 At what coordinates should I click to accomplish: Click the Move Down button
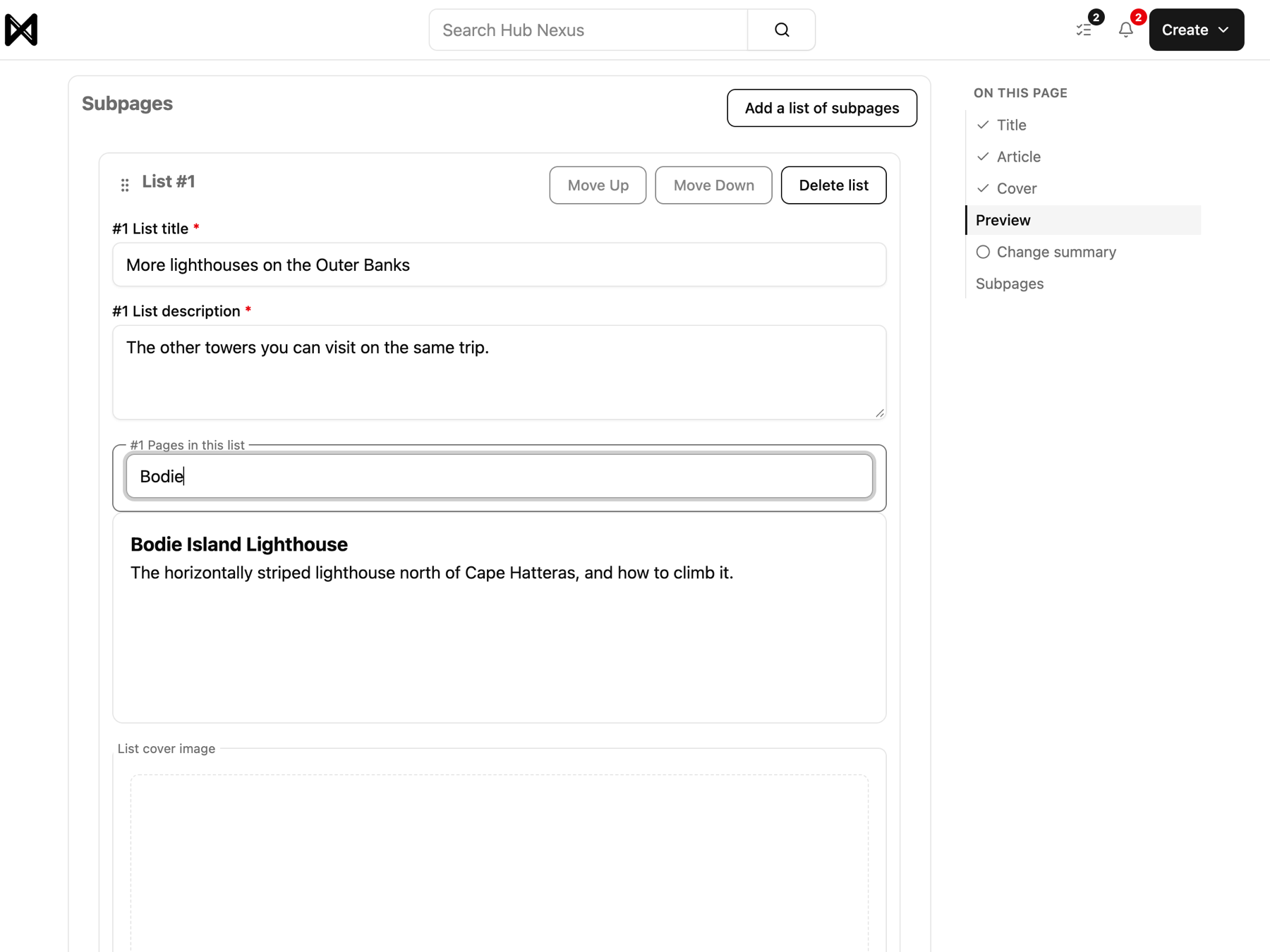(713, 185)
